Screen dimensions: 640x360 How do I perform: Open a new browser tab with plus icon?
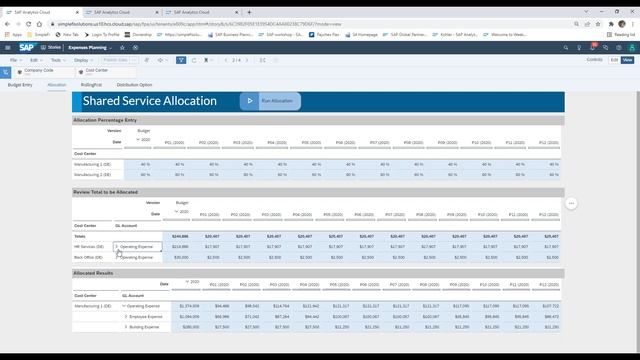coord(249,12)
